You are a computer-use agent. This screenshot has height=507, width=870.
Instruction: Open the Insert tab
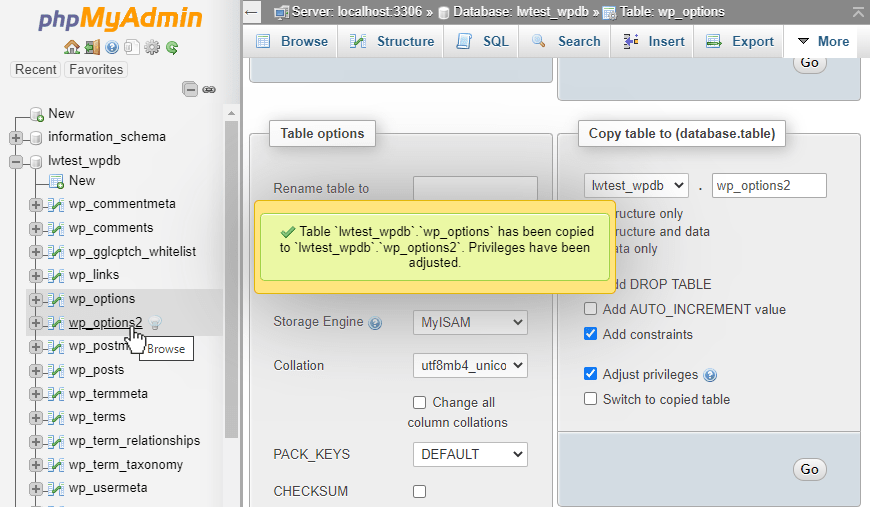[x=653, y=41]
